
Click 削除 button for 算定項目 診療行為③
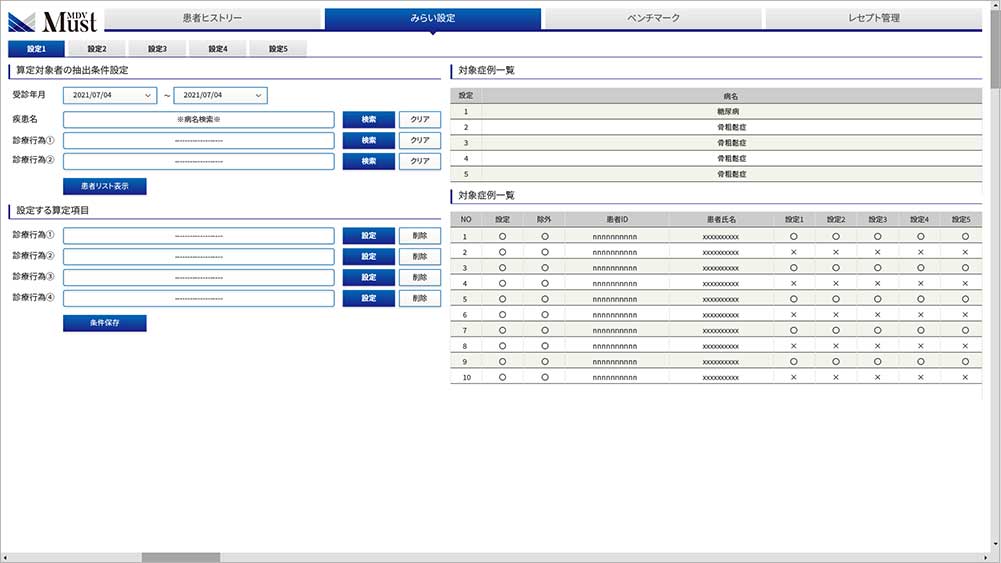[419, 277]
